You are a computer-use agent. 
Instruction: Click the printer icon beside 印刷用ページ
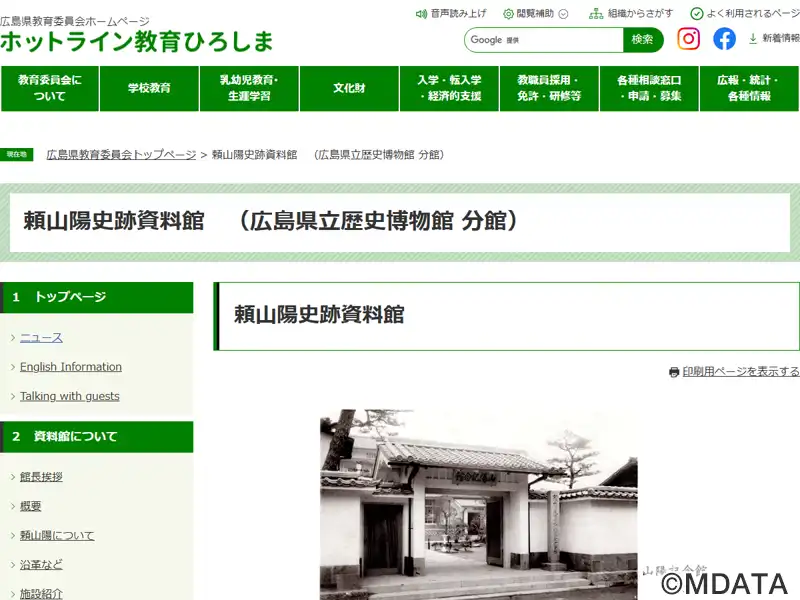click(x=674, y=372)
